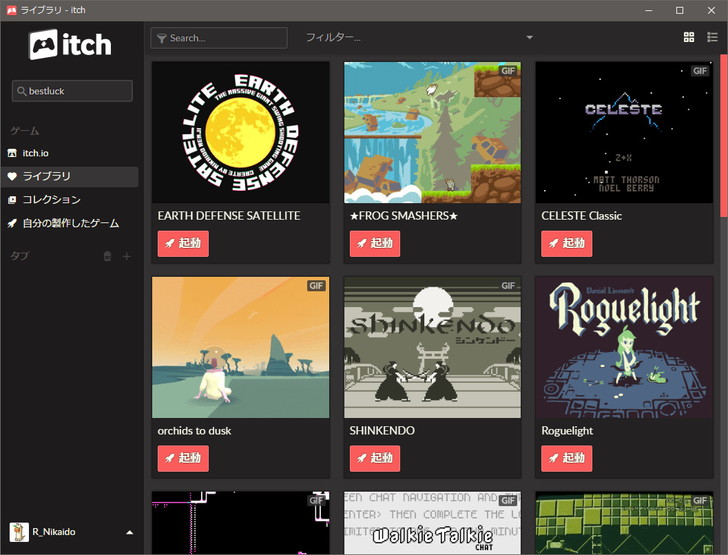
Task: Open the itch.io sidebar item
Action: tap(36, 153)
